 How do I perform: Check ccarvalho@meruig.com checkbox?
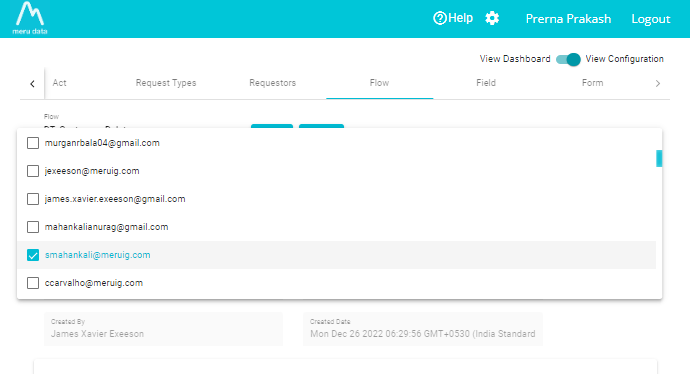pyautogui.click(x=33, y=283)
